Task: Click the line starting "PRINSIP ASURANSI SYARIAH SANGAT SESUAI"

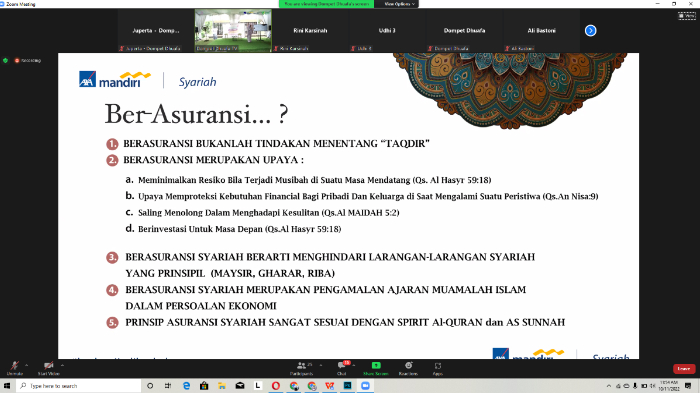Action: tap(345, 322)
